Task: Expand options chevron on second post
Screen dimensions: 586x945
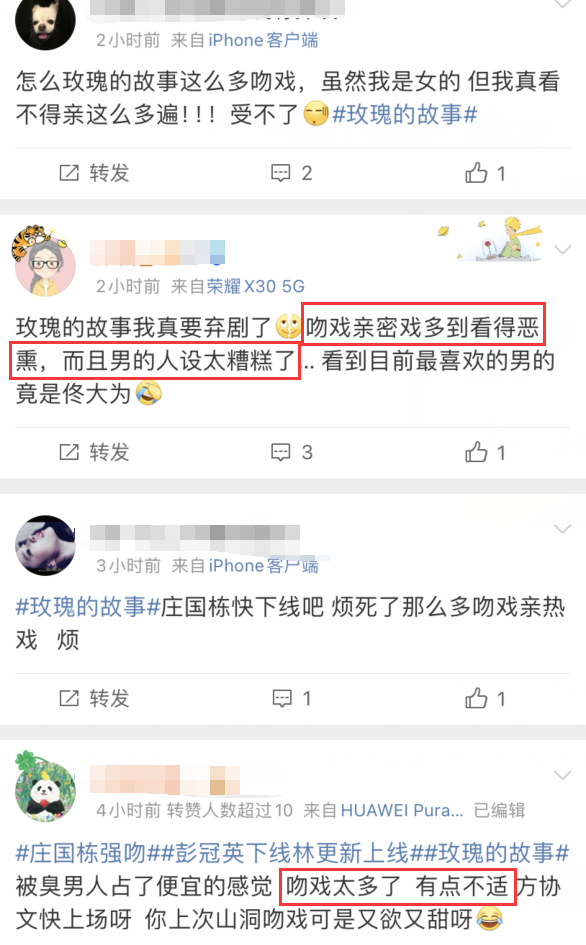Action: [x=562, y=250]
